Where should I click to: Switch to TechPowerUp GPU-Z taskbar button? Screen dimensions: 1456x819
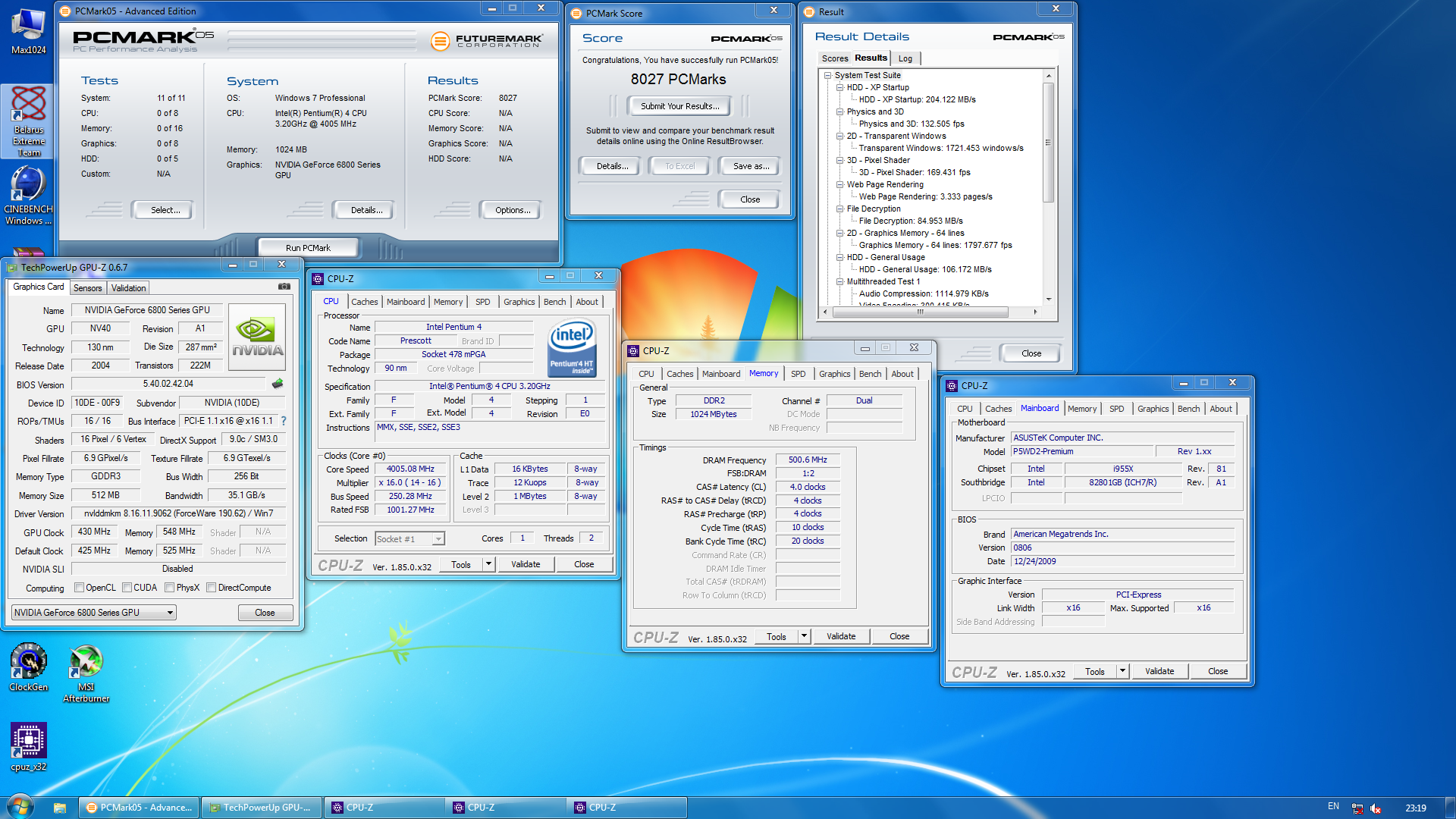pos(262,808)
